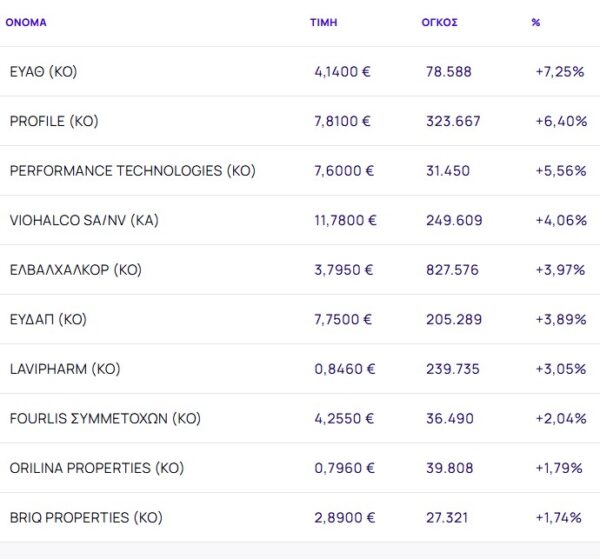Open PERFORMANCE TECHNOLOGIES (ΚΟ) stock
This screenshot has height=559, width=600.
pyautogui.click(x=132, y=171)
